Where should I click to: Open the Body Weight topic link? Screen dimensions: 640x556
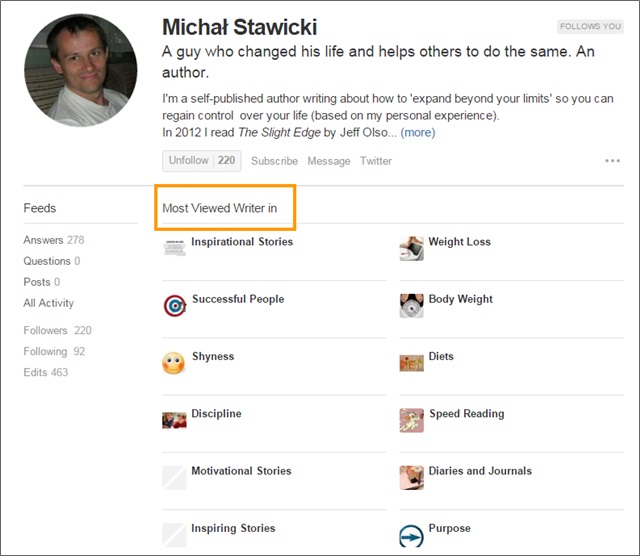tap(461, 299)
